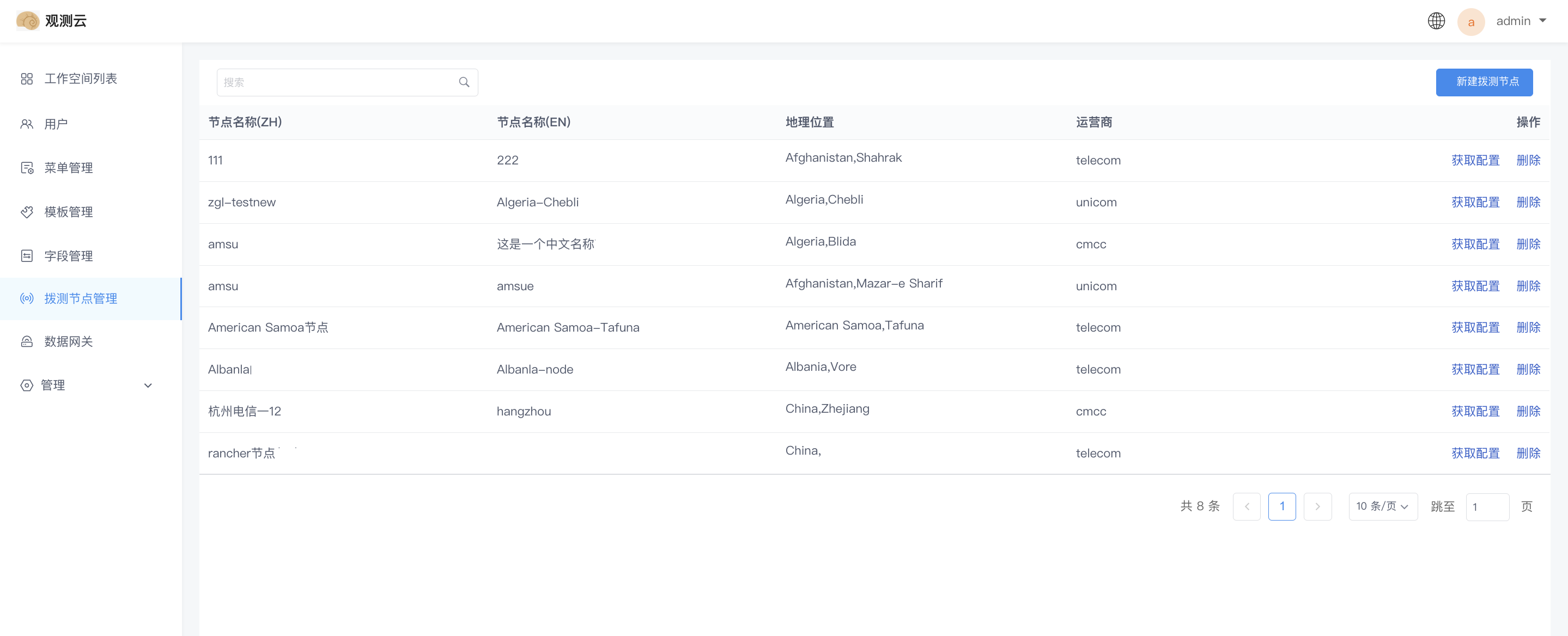Click 删除 for hangzhou row
The height and width of the screenshot is (636, 1568).
(1528, 412)
